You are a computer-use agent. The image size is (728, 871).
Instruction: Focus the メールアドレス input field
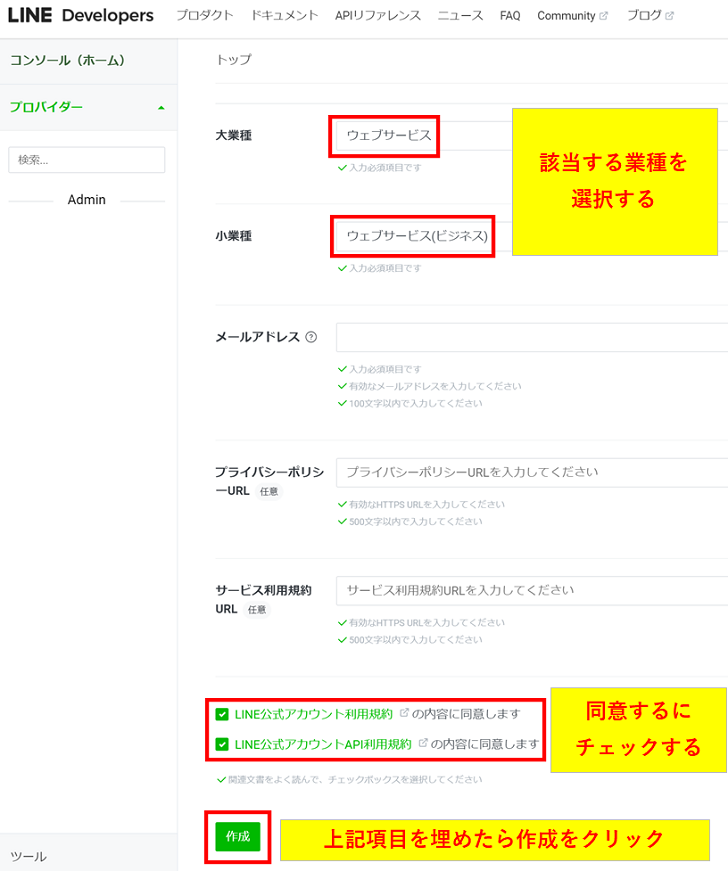532,337
